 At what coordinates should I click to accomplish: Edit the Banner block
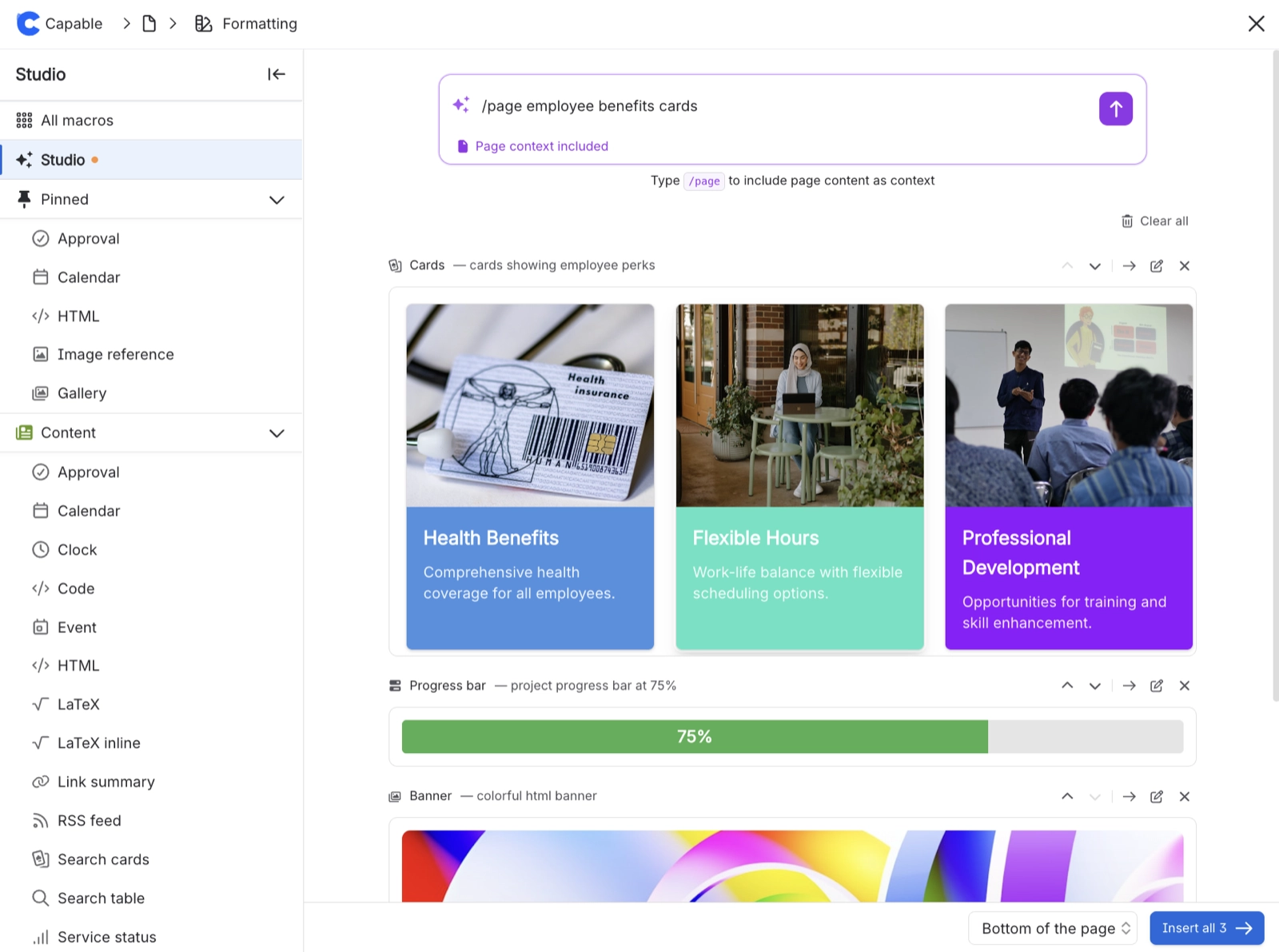(1157, 796)
